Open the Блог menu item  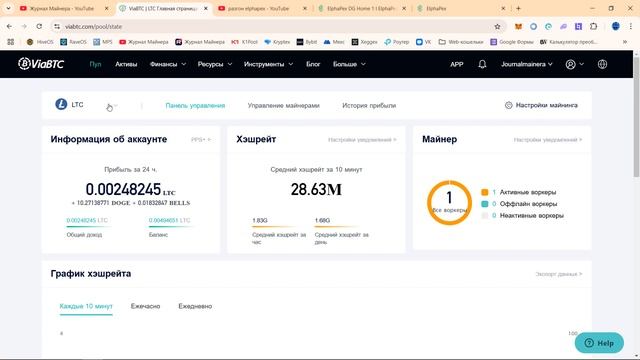(x=313, y=64)
